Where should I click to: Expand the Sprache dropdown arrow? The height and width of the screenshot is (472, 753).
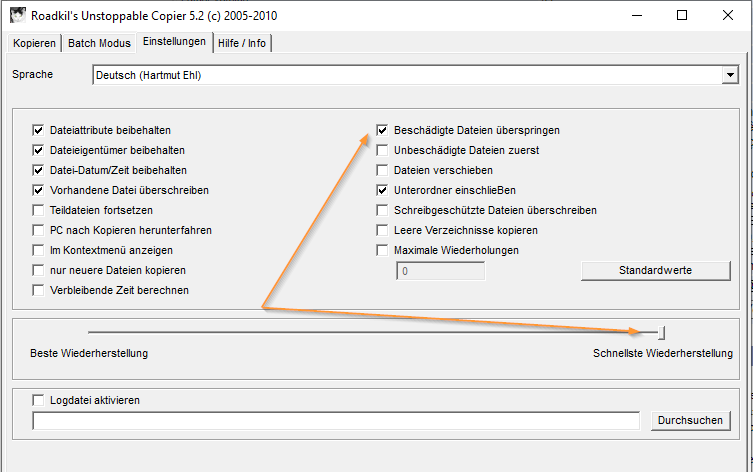coord(730,75)
